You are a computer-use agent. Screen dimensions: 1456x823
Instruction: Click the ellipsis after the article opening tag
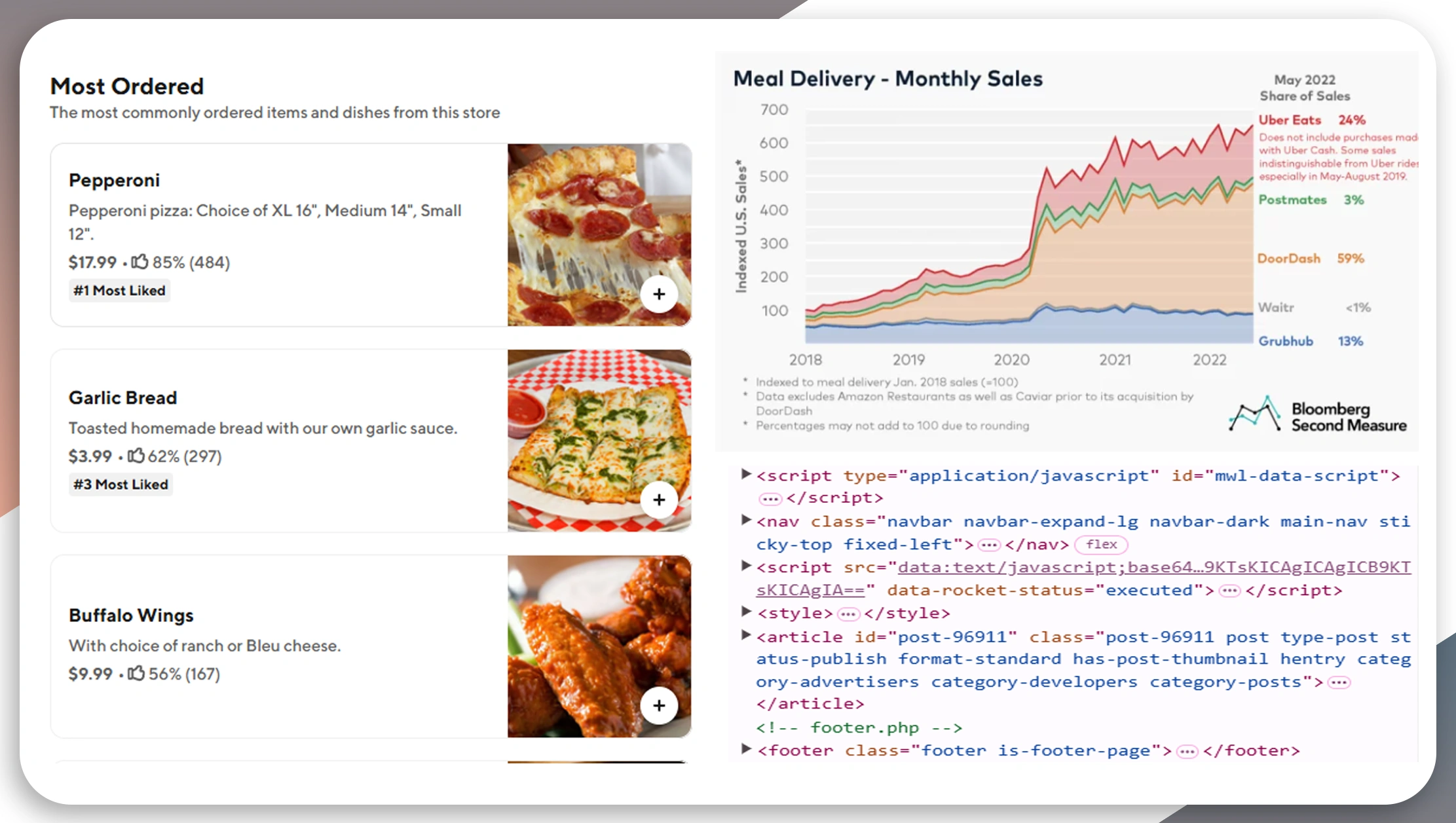point(1339,683)
